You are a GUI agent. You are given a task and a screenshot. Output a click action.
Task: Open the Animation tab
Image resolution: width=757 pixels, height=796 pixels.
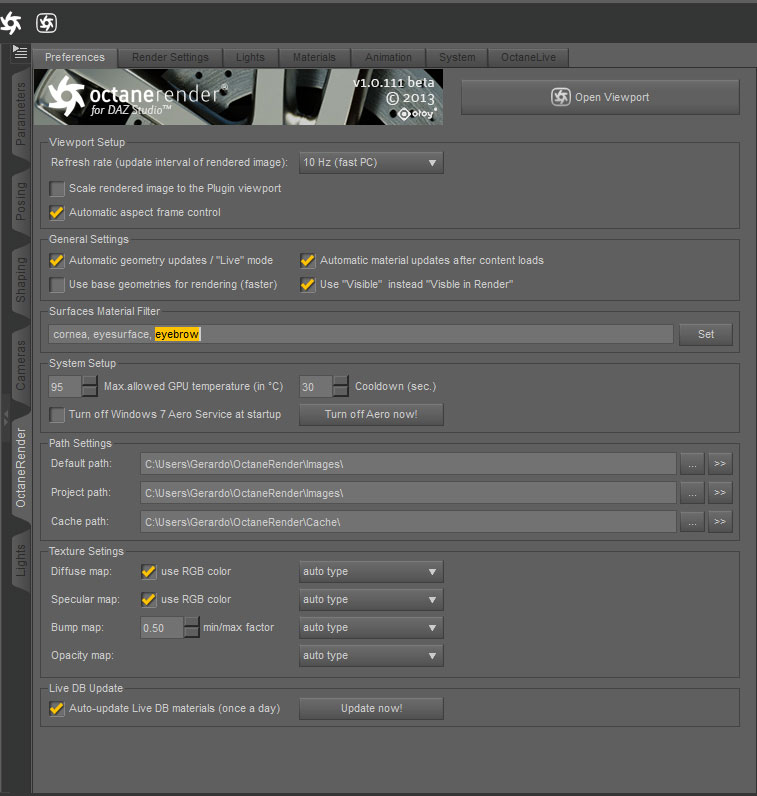[388, 57]
